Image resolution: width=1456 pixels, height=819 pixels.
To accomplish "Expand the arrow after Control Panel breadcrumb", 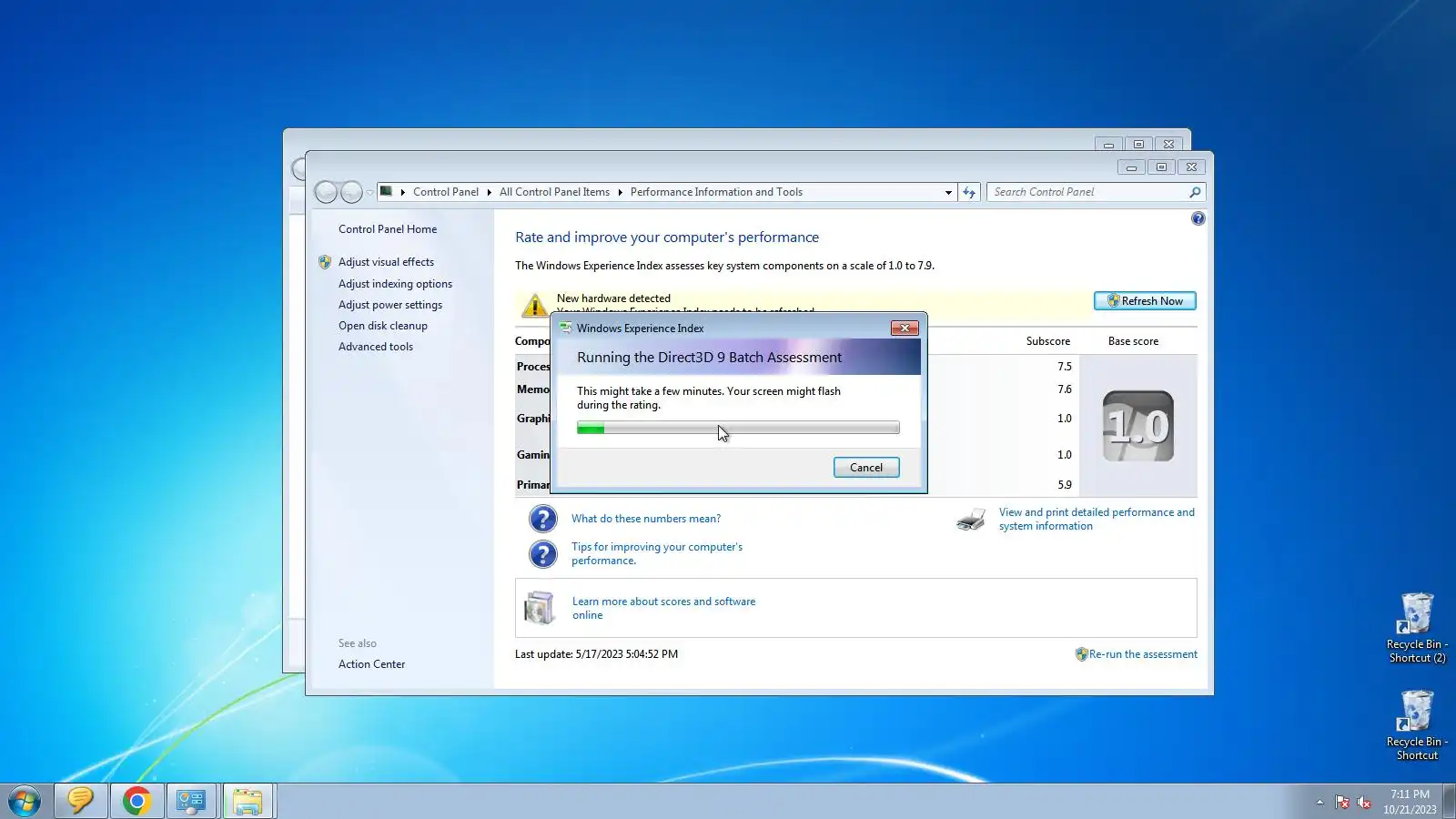I will coord(489,192).
